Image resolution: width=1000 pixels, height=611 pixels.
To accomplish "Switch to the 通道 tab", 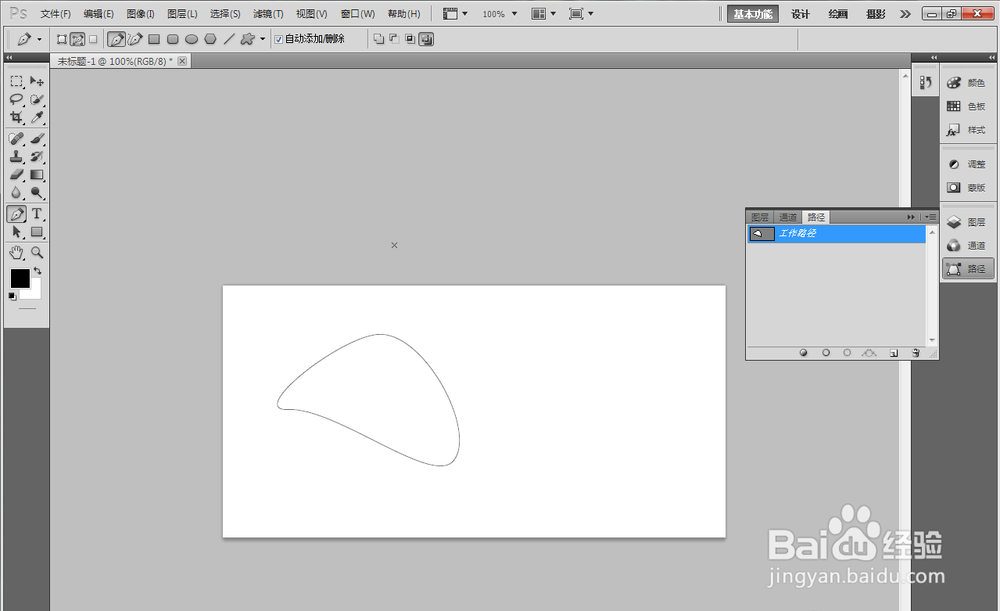I will pos(788,217).
